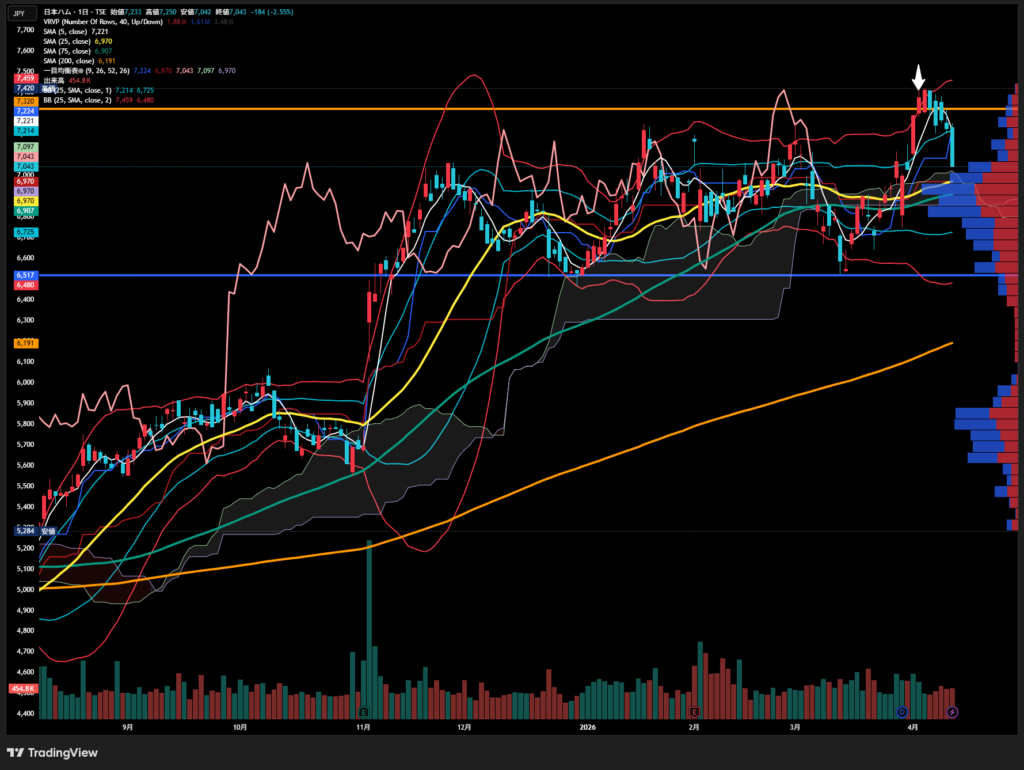Click the purple lightning bolt event icon
Image resolution: width=1024 pixels, height=770 pixels.
pos(952,711)
